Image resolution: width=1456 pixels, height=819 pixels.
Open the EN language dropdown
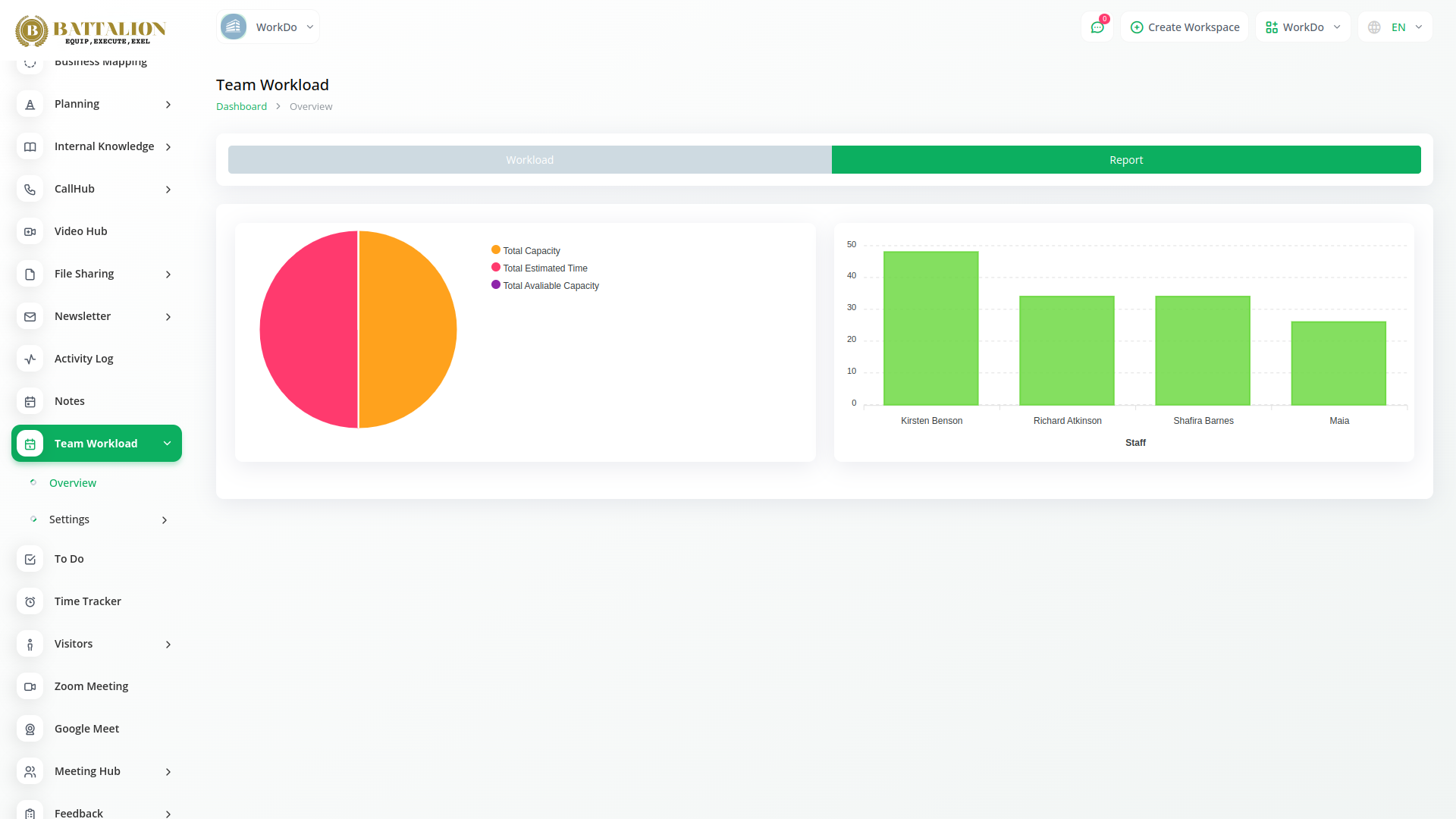tap(1395, 27)
